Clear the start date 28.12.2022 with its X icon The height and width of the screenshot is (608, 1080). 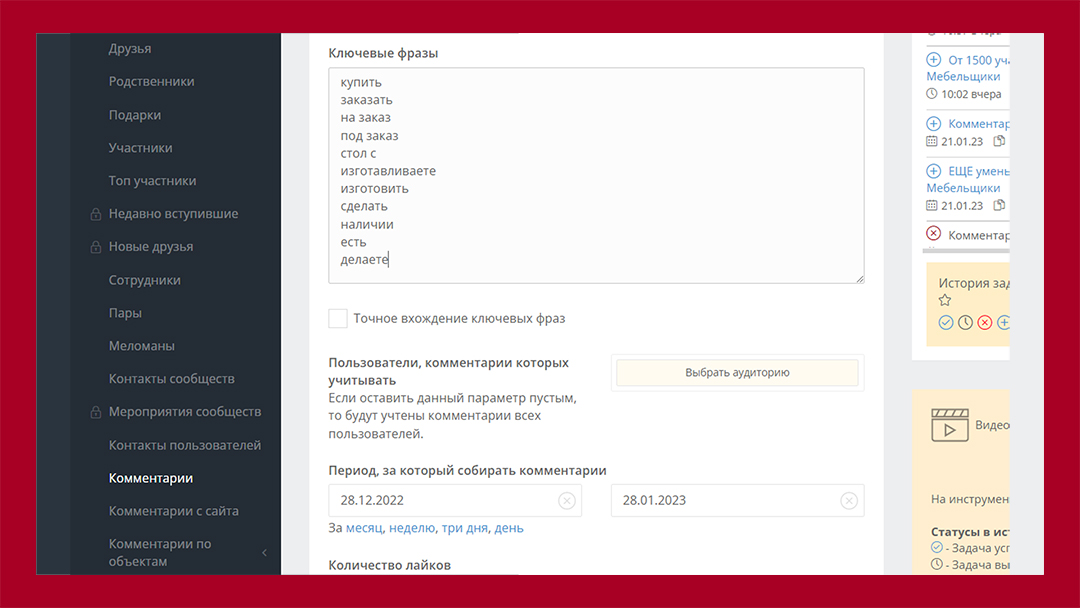tap(567, 501)
